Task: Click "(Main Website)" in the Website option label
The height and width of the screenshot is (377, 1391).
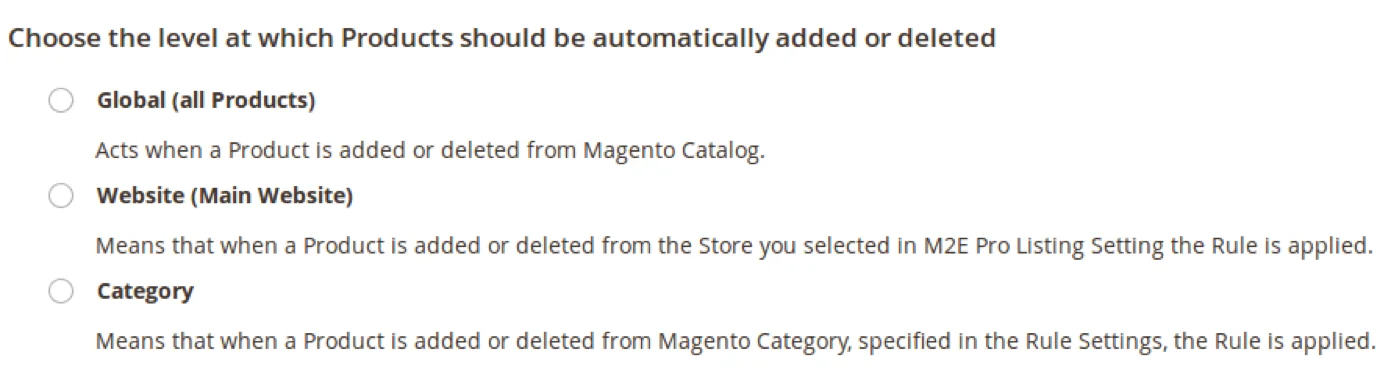Action: [x=272, y=197]
